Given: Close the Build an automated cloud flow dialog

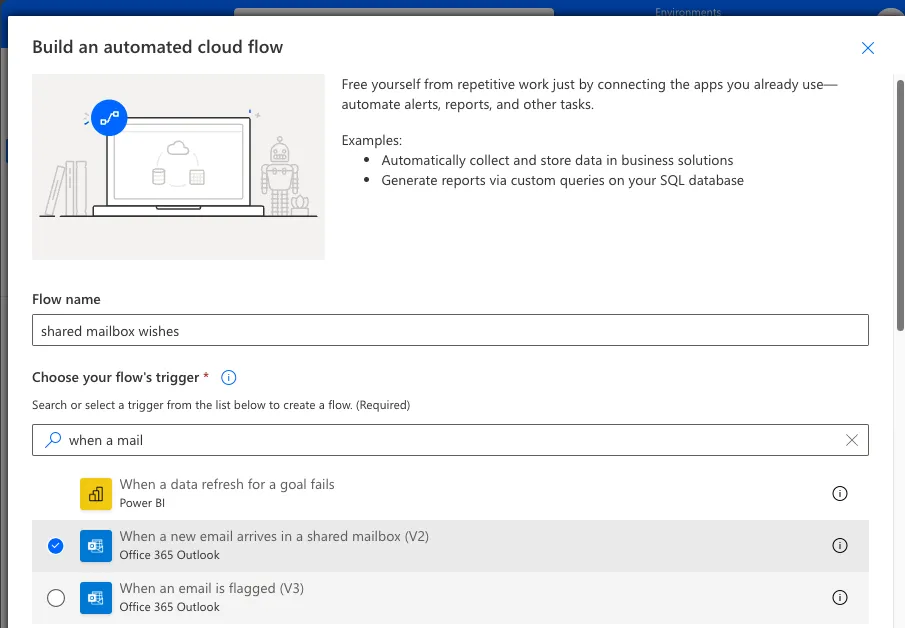Looking at the screenshot, I should coord(868,48).
